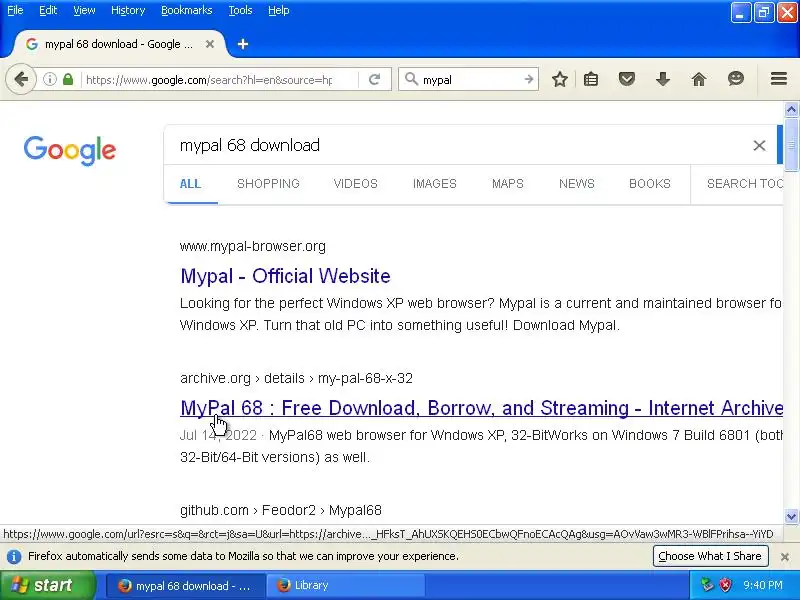800x600 pixels.
Task: Switch to the MAPS results tab
Action: click(508, 184)
